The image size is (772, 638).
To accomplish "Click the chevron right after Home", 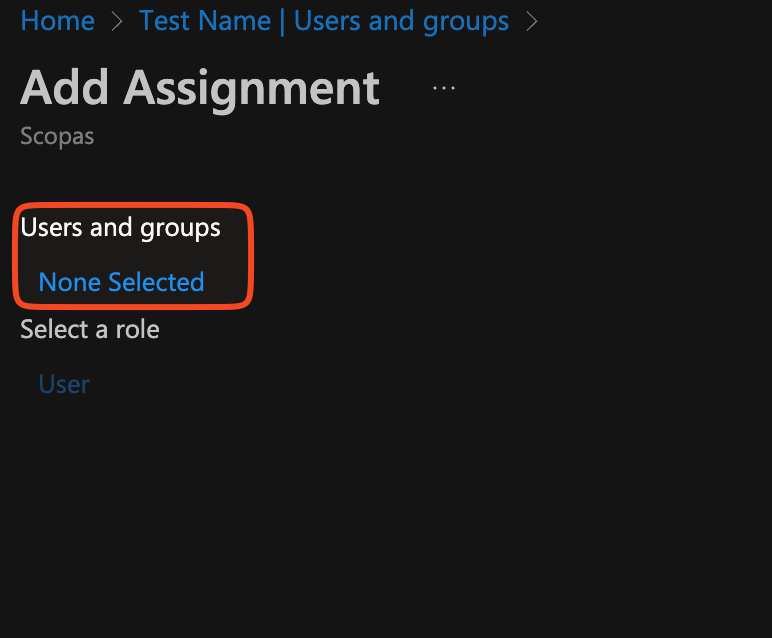I will [117, 21].
